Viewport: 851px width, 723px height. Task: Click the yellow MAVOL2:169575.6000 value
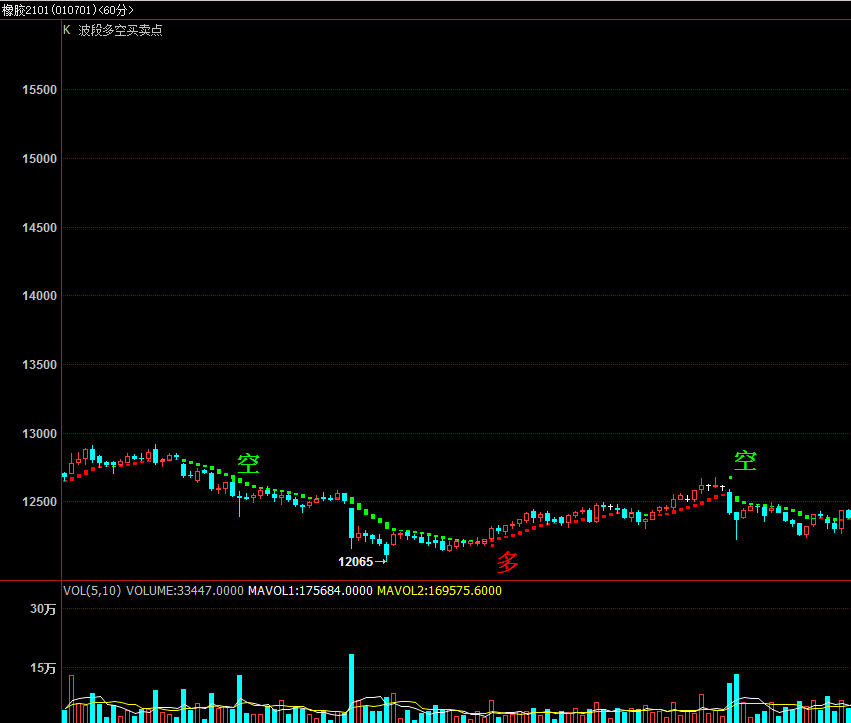point(439,591)
